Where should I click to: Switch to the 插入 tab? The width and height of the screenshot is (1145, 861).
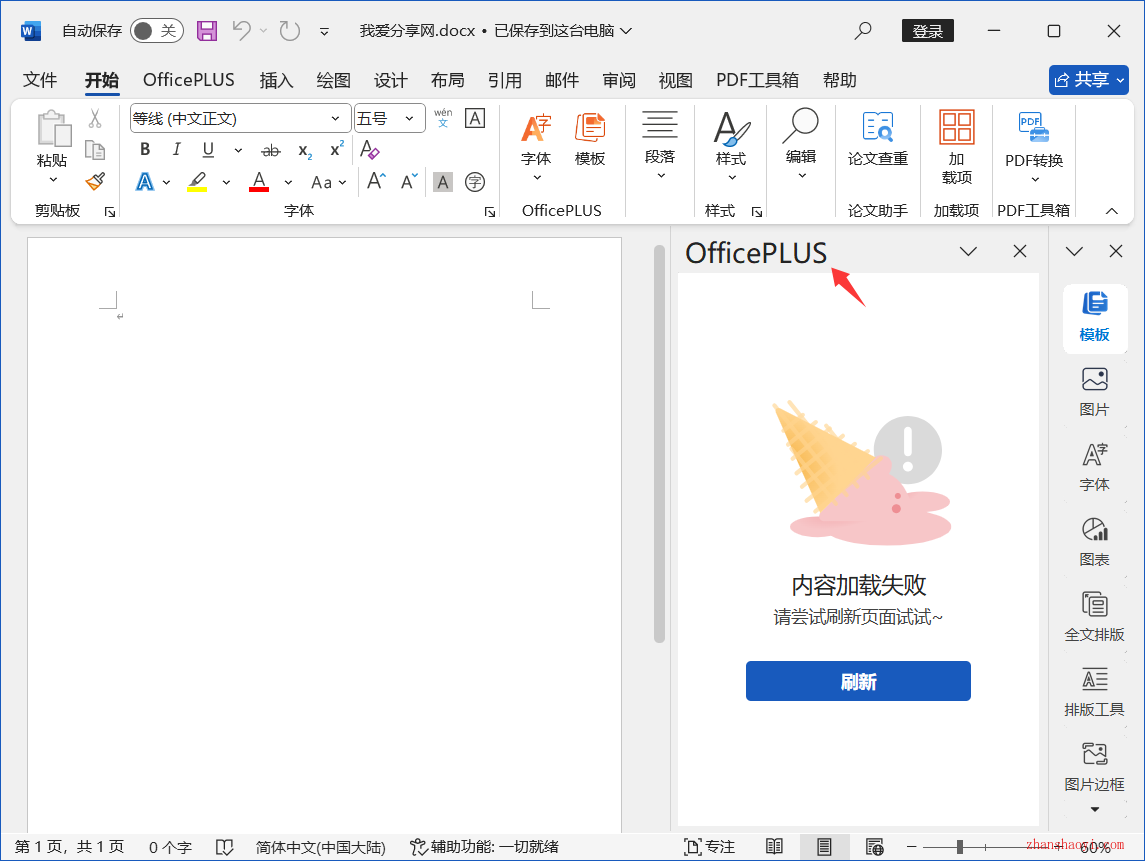click(276, 80)
